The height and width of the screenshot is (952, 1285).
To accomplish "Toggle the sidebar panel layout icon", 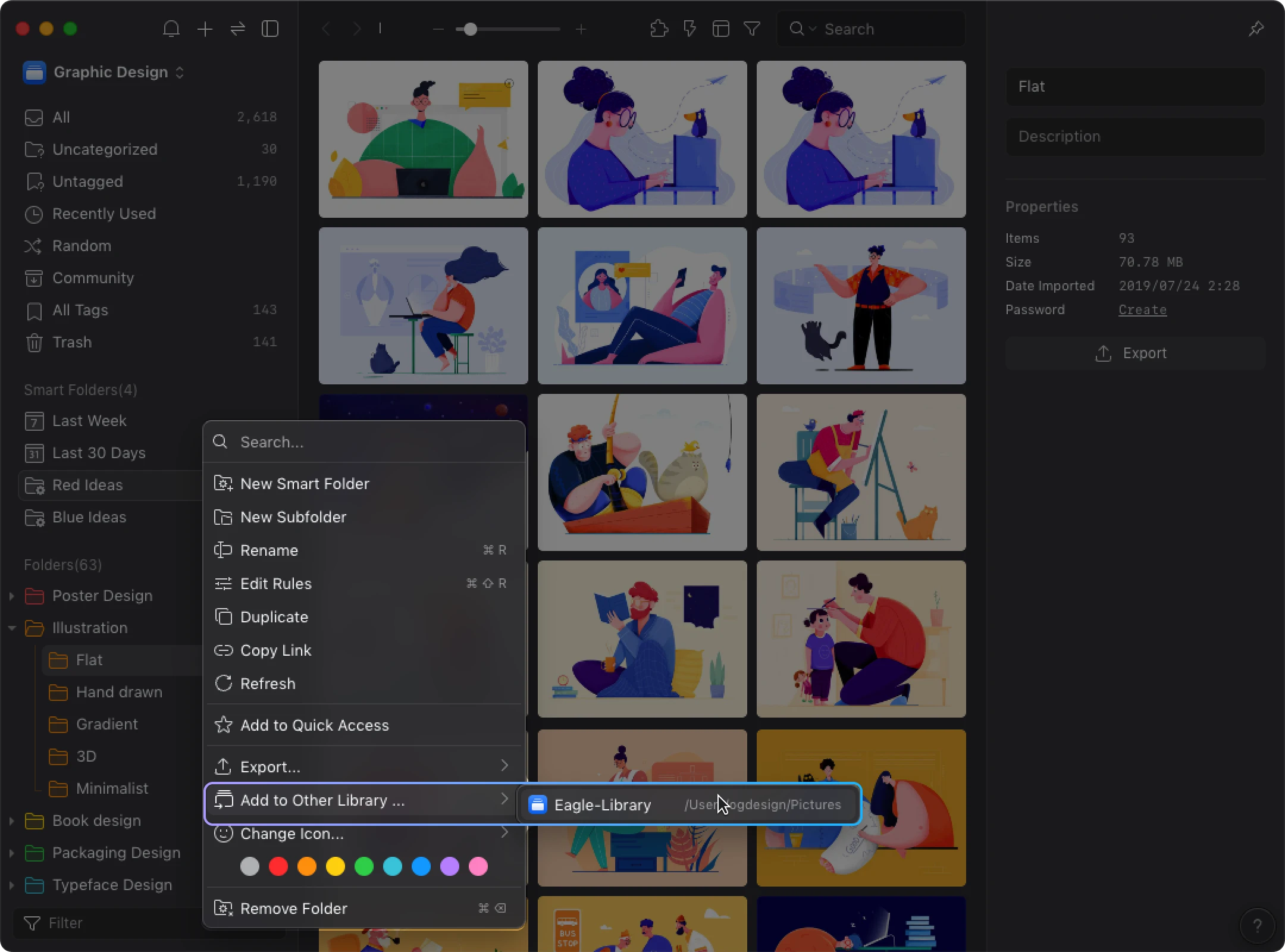I will pos(270,29).
